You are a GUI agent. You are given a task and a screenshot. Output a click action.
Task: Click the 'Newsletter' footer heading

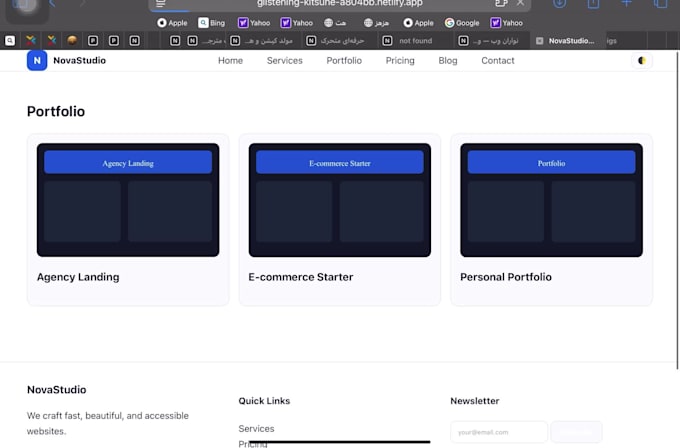(x=474, y=401)
